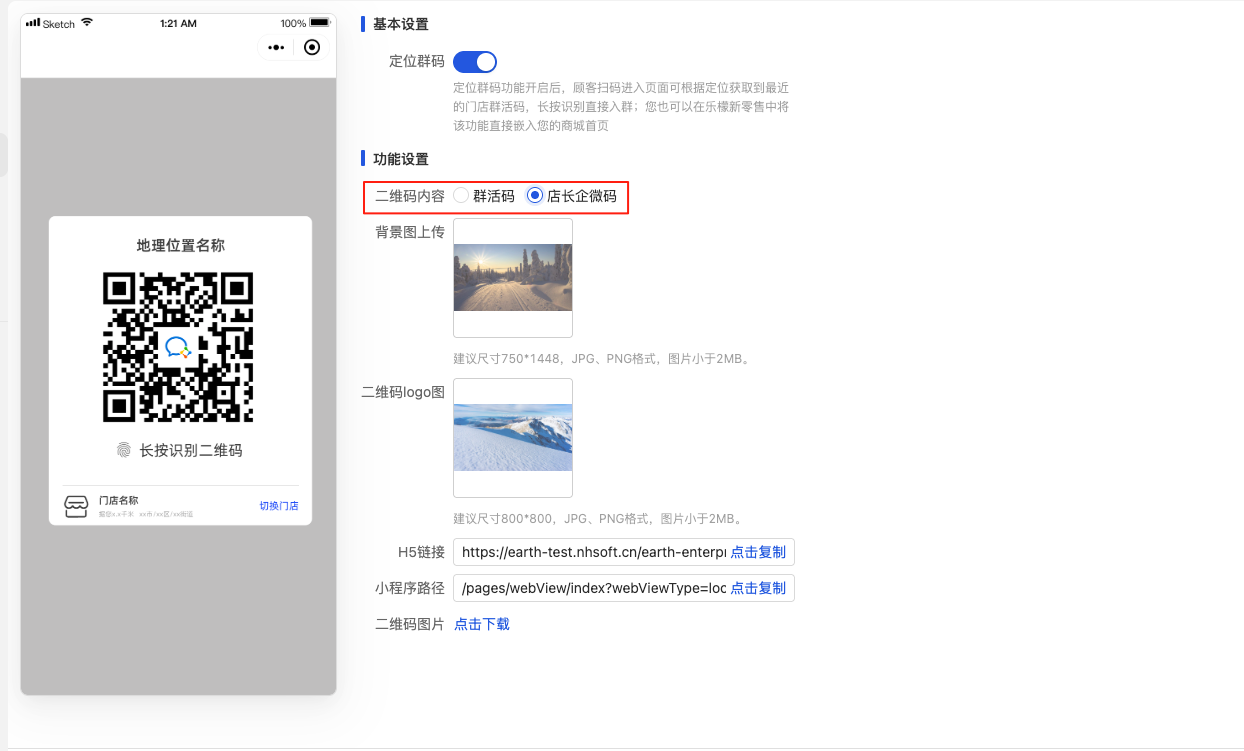Click the 地理位置名称 title text
The height and width of the screenshot is (751, 1244).
181,245
